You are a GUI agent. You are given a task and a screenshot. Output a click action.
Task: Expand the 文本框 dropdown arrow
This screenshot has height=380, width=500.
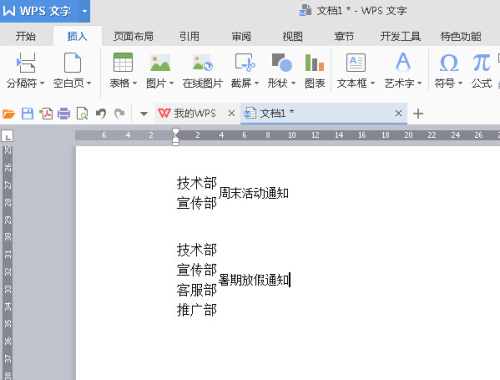pyautogui.click(x=373, y=83)
